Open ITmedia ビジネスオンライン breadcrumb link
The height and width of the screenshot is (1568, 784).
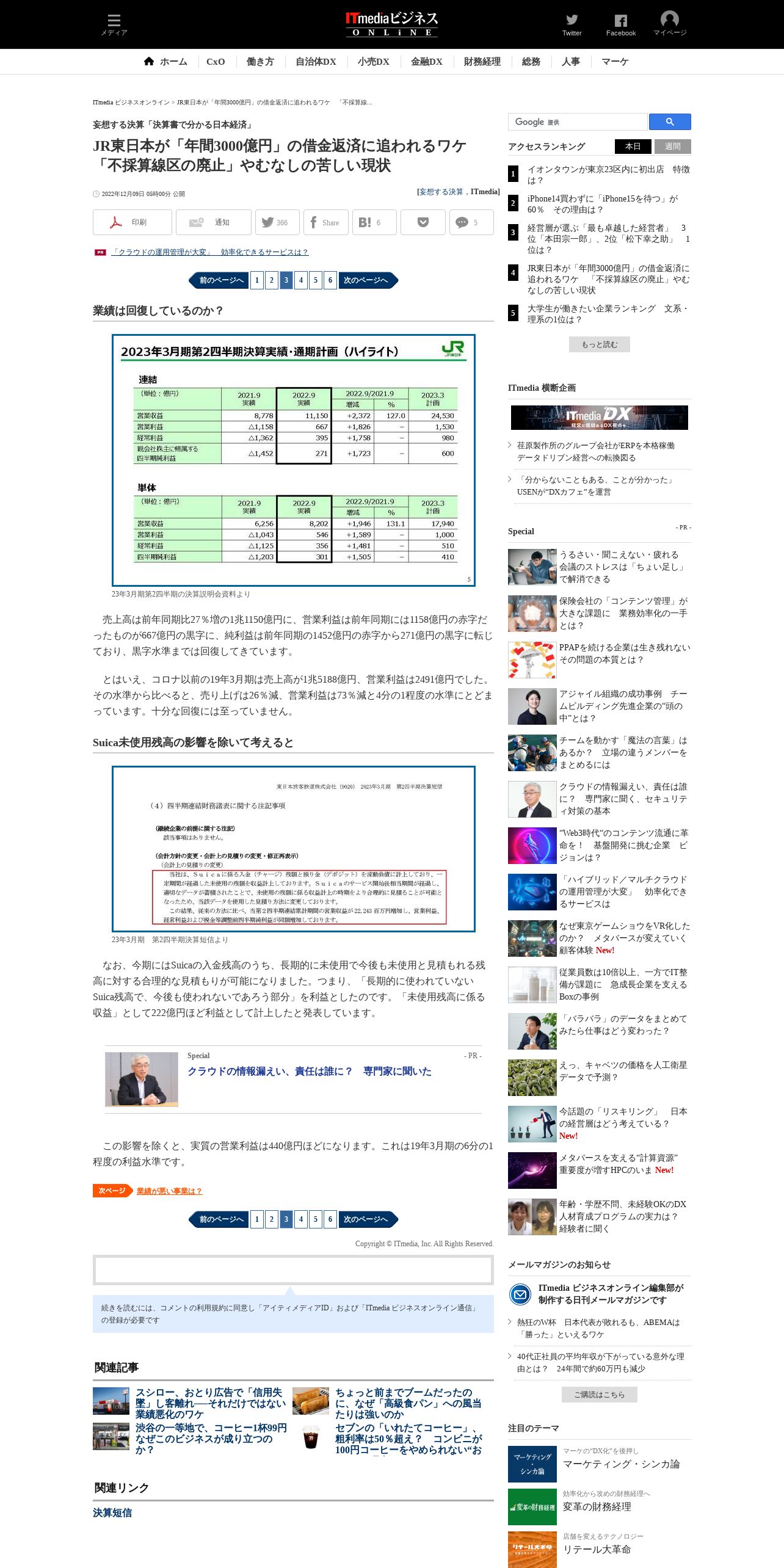click(x=131, y=103)
